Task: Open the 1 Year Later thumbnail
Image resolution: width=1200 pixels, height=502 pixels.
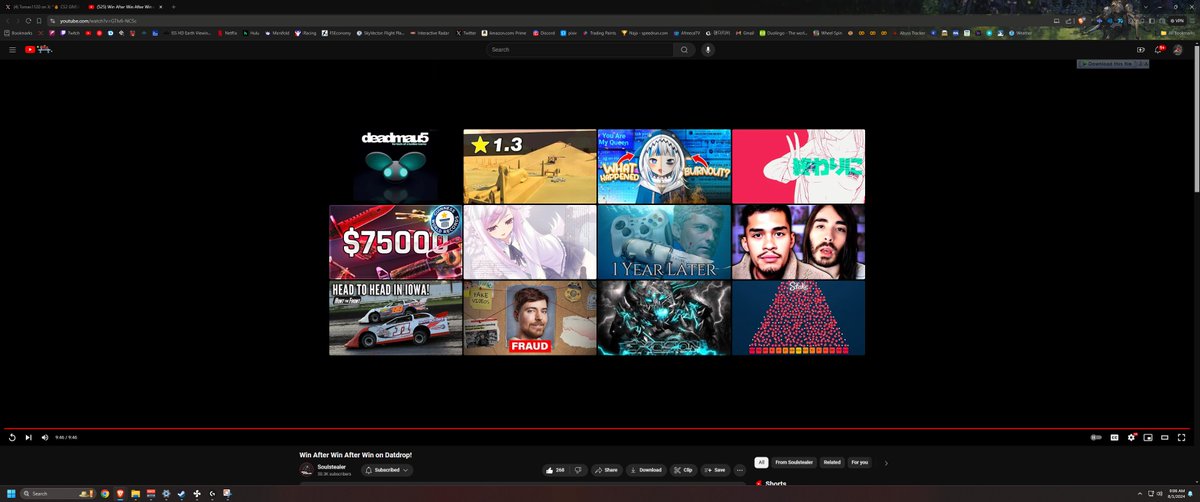Action: click(x=664, y=242)
